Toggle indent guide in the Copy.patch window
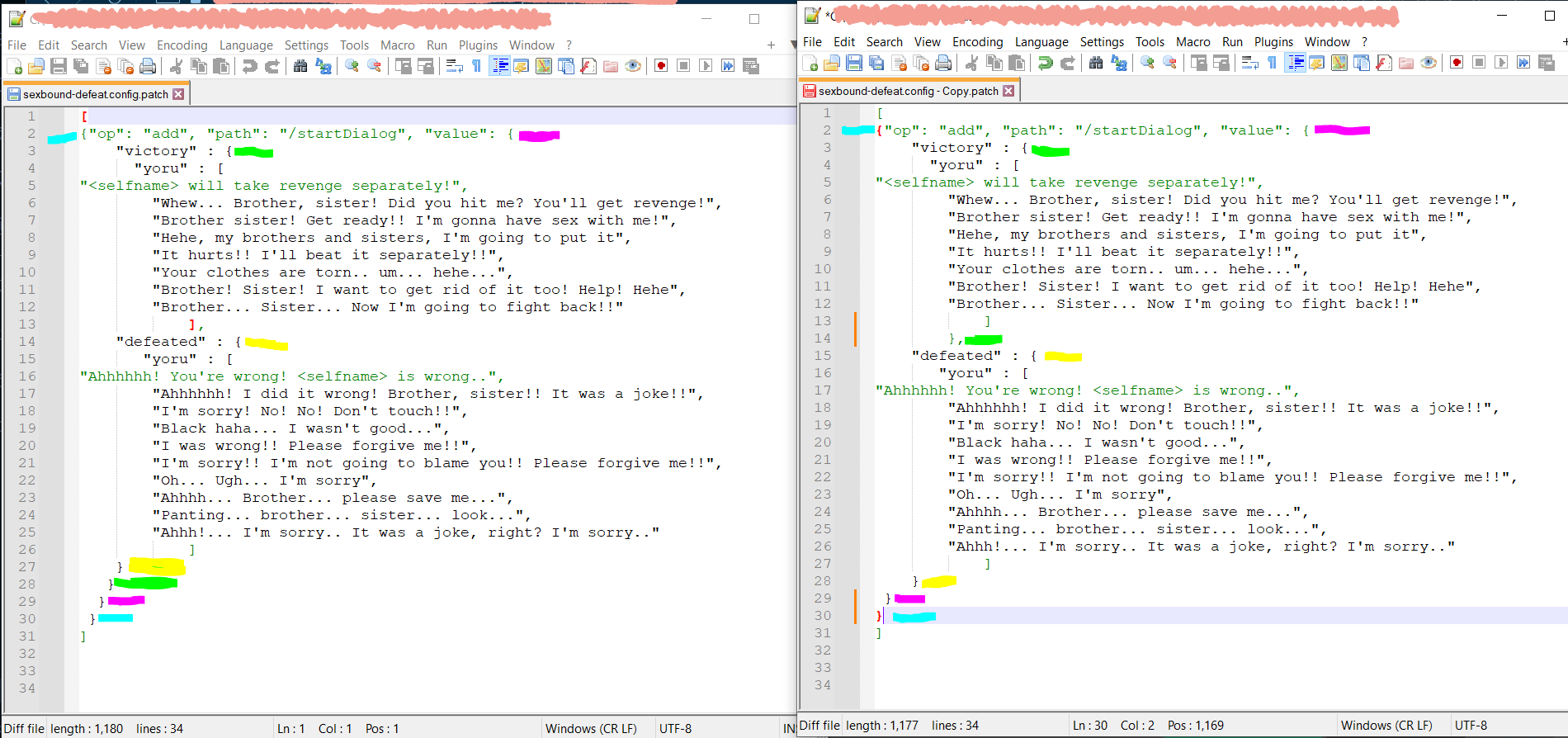 point(1295,63)
